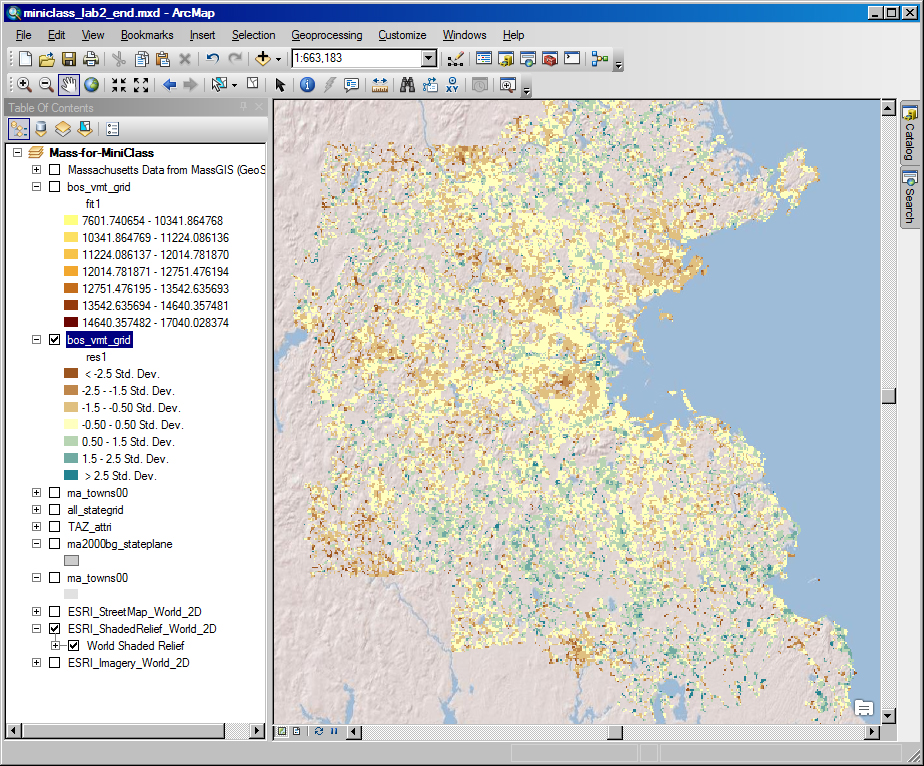Enable the ESRI_Imagery_World_2D layer

(x=56, y=662)
